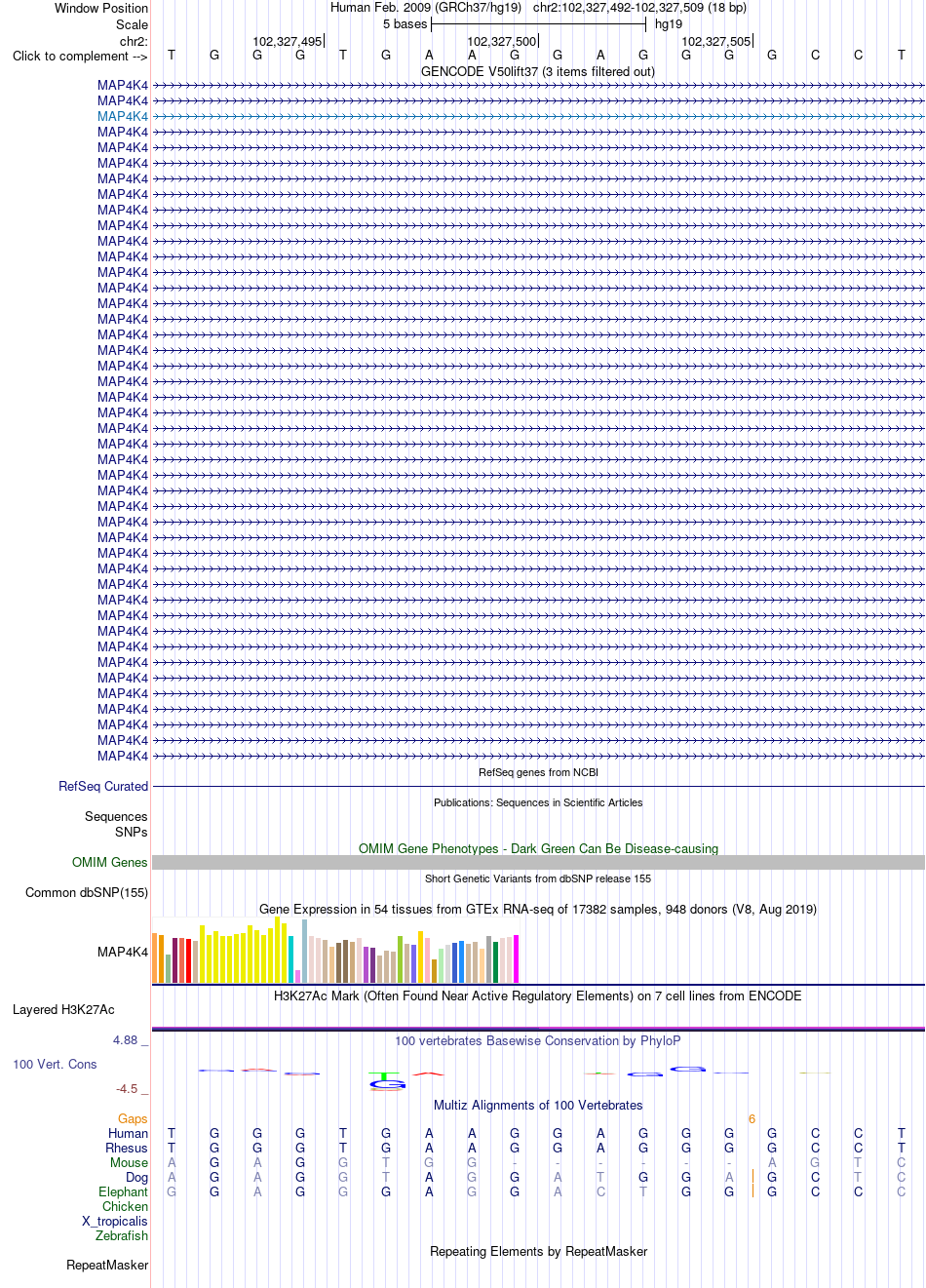926x1288 pixels.
Task: Click 'Click to complement -->' to complement bases
Action: (x=80, y=56)
